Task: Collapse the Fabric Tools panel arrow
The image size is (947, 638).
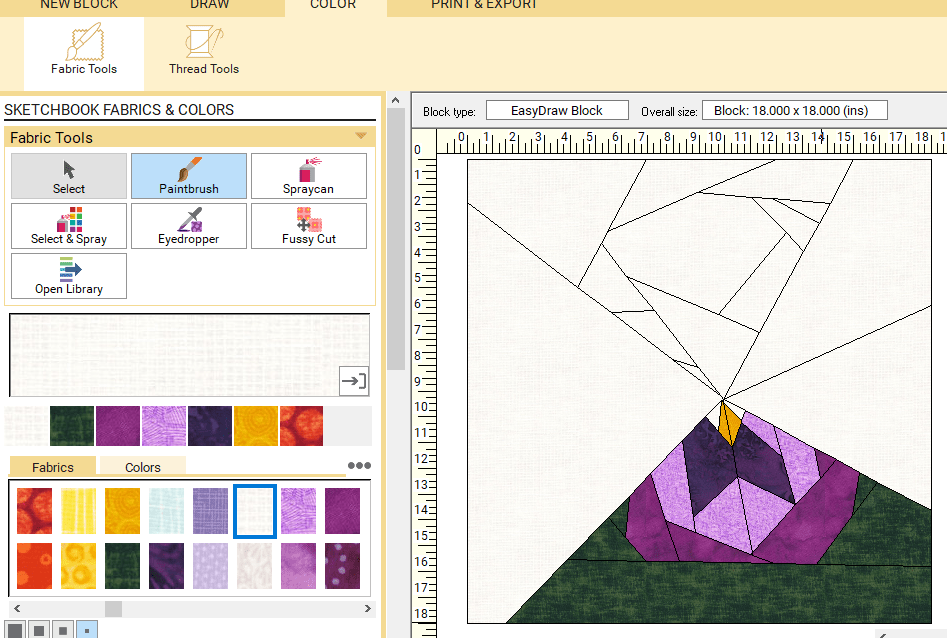Action: 360,137
